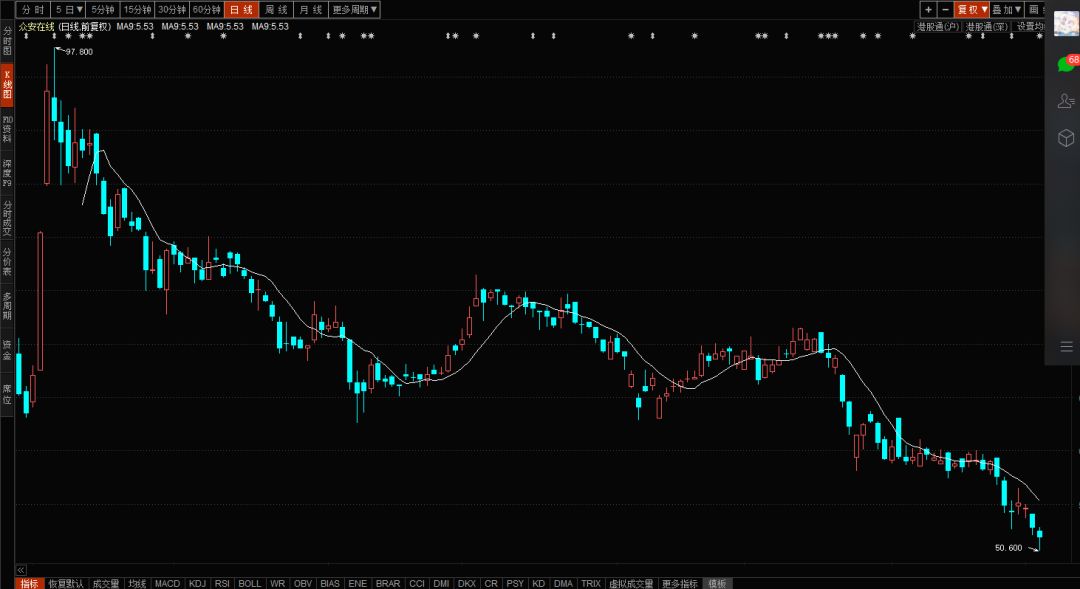Expand the 更多周期 dropdown
Screen dimensions: 1080x589
pos(354,10)
